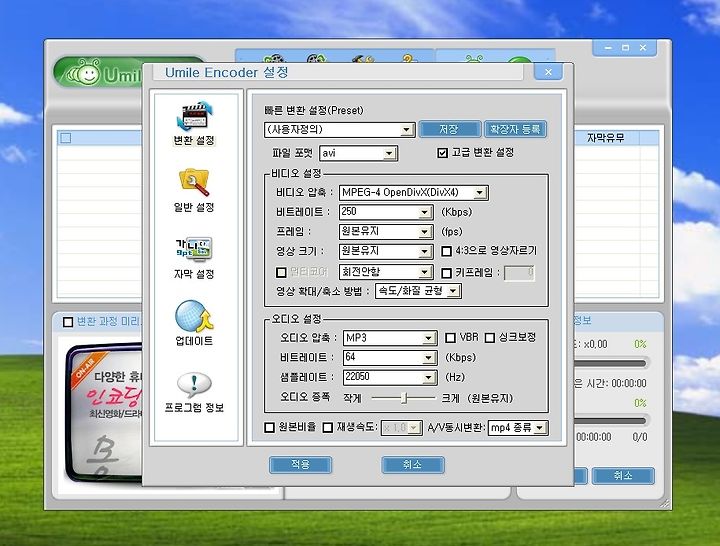Toggle the 멀티코어 checkbox
The width and height of the screenshot is (720, 546).
tap(281, 273)
